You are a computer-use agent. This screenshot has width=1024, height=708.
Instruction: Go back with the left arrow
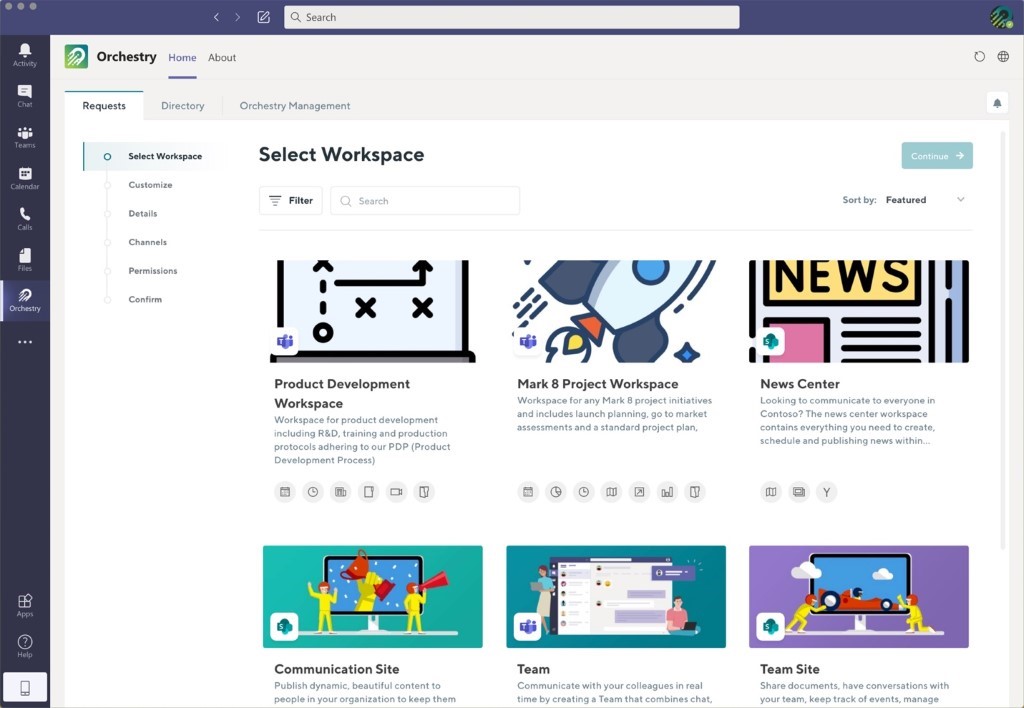coord(216,17)
